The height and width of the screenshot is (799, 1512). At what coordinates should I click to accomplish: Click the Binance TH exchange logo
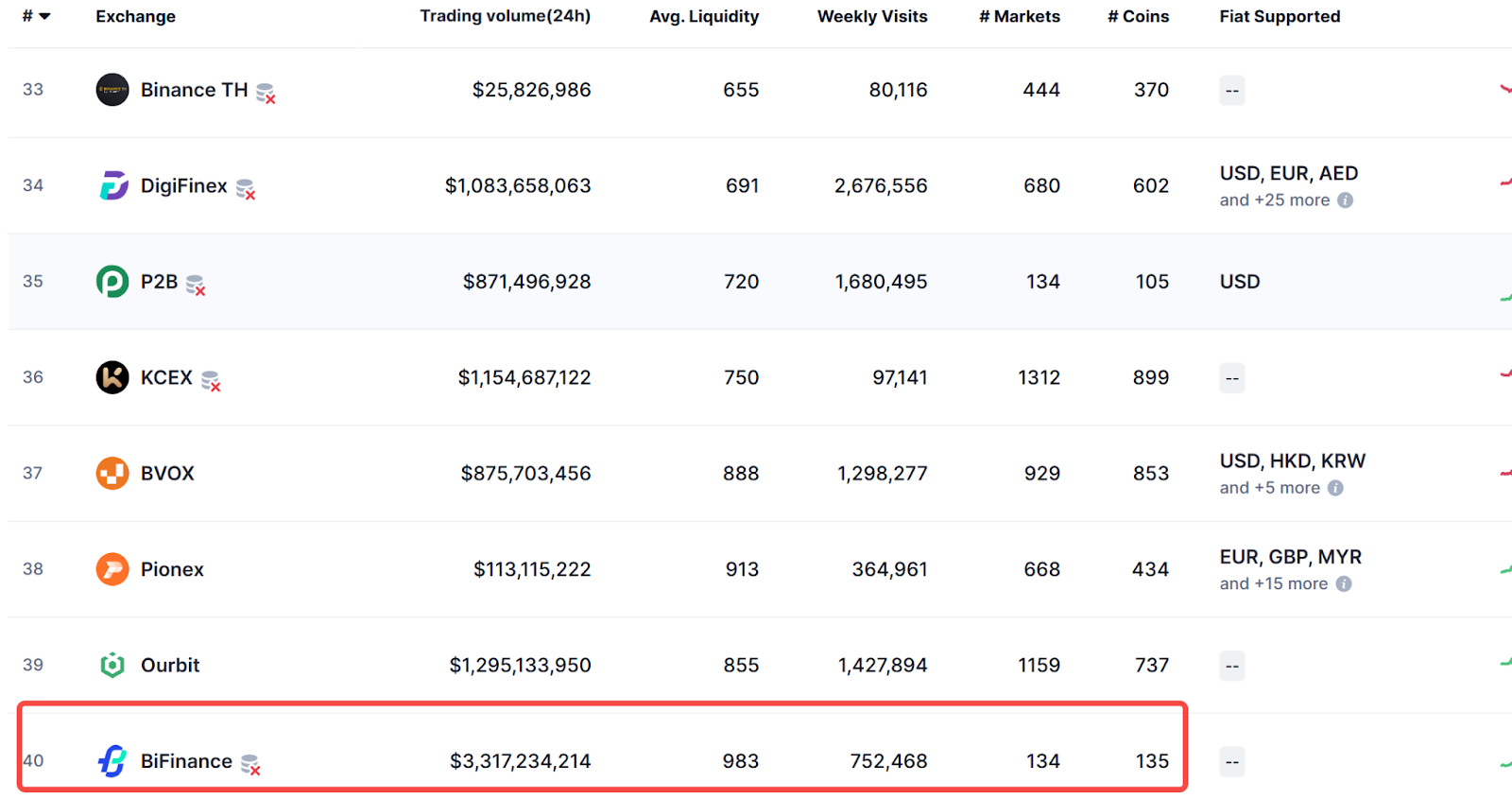(112, 90)
